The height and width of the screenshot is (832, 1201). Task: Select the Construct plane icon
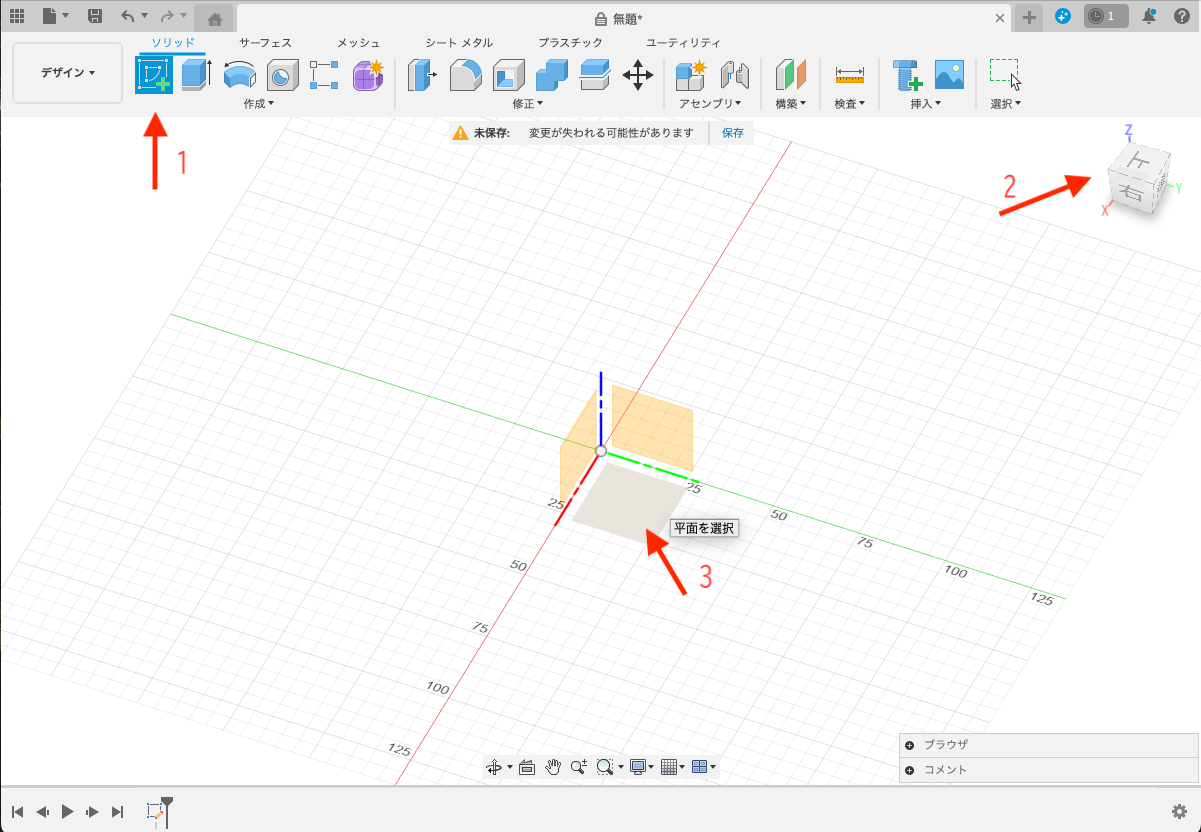[791, 76]
